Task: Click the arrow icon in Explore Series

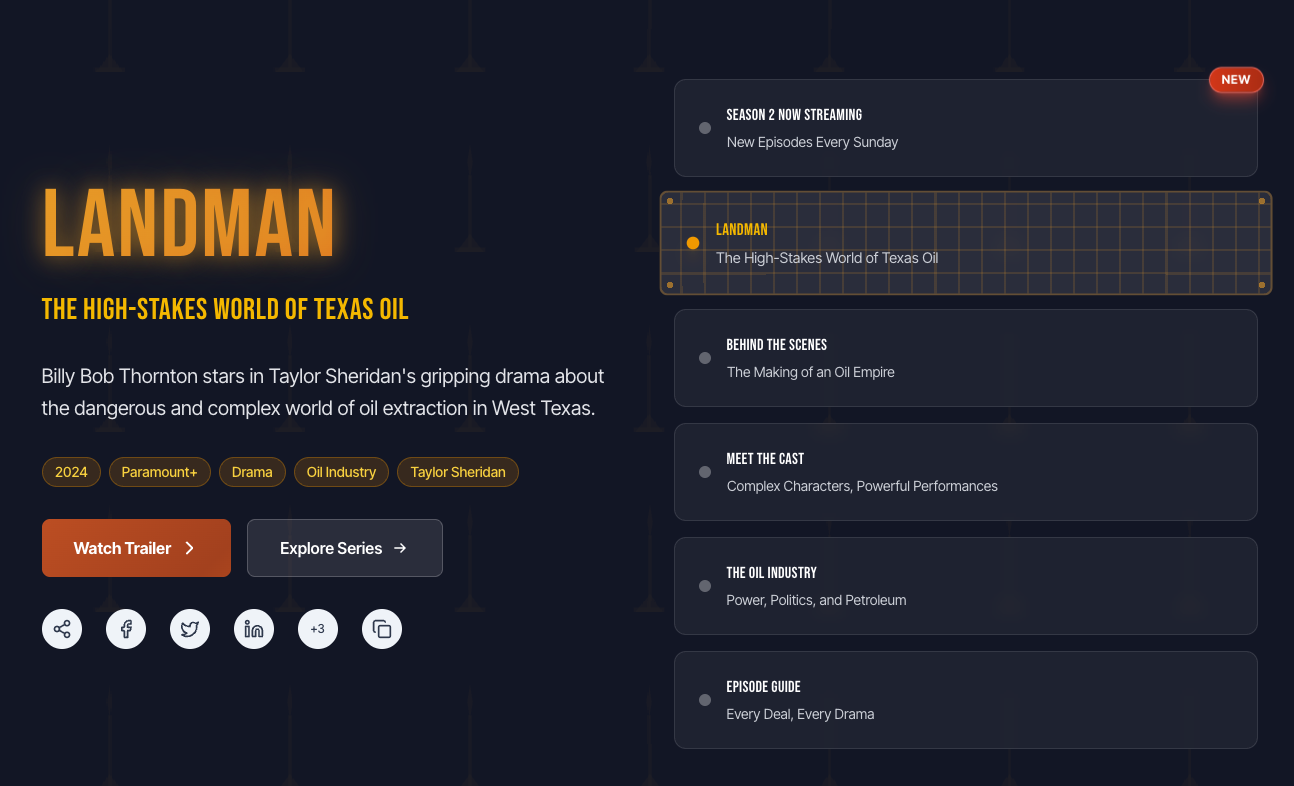Action: click(x=400, y=548)
